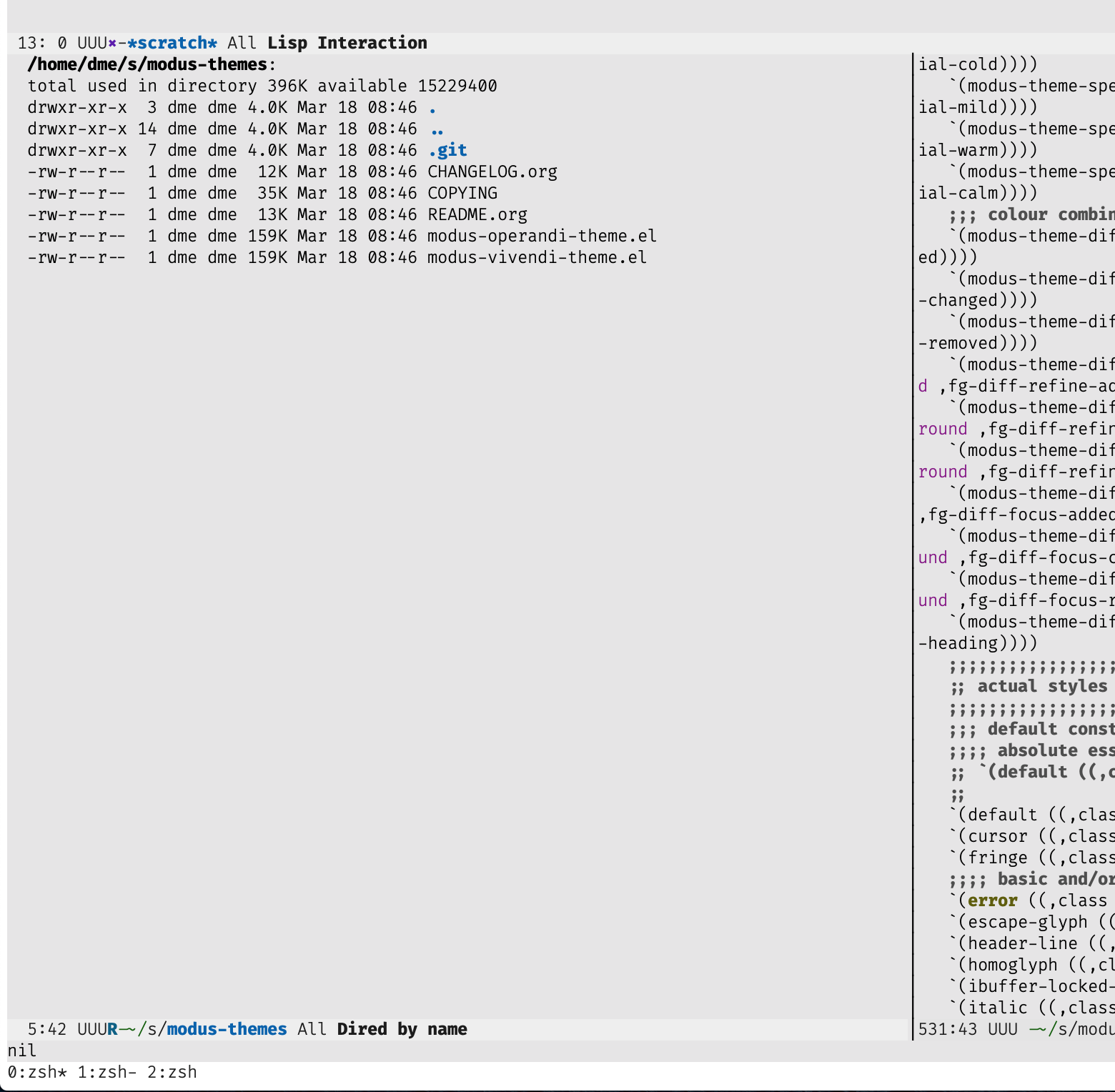Click the modus-themes buffer name in mode line
The height and width of the screenshot is (1092, 1115).
[x=227, y=1029]
